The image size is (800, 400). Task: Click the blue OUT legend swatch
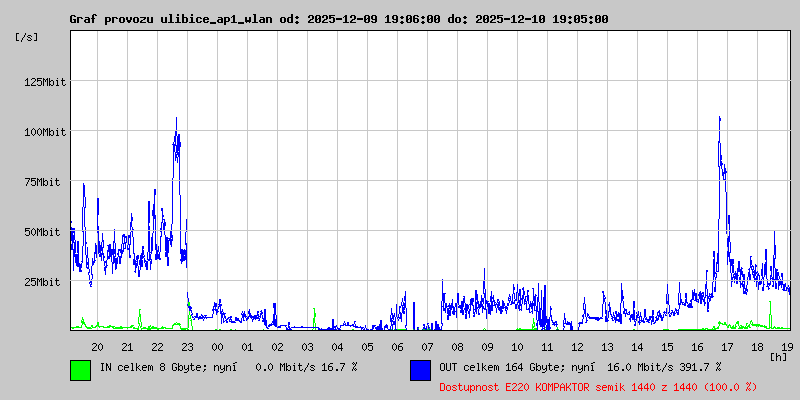pos(420,370)
